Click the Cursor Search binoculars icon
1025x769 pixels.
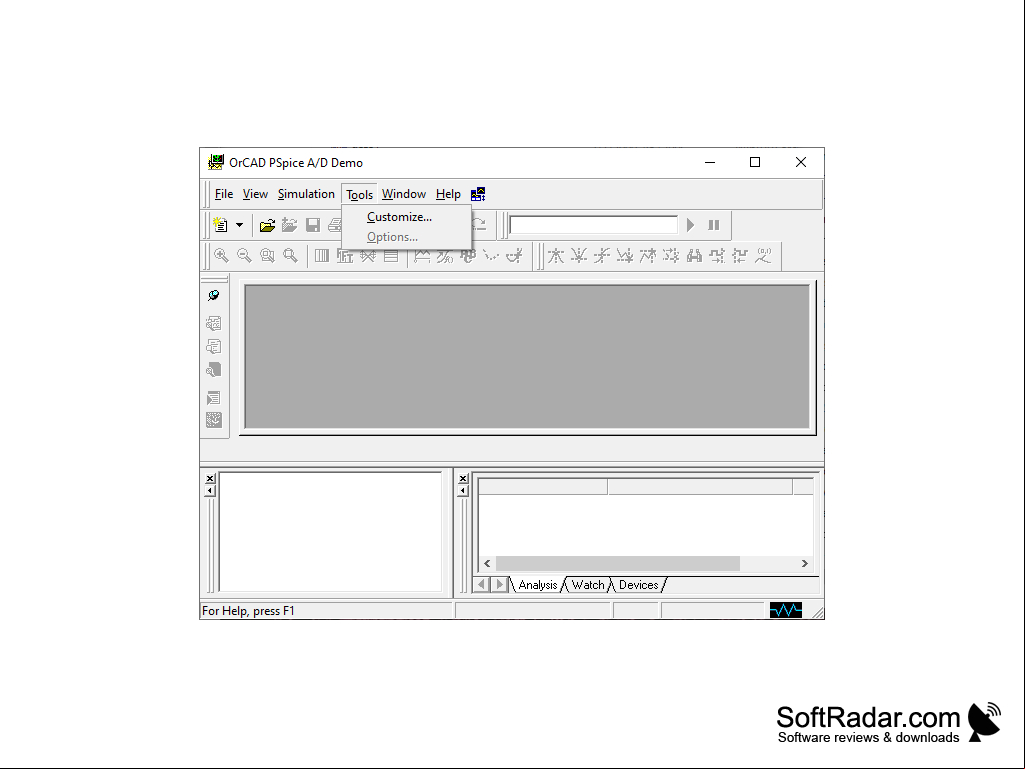[694, 256]
